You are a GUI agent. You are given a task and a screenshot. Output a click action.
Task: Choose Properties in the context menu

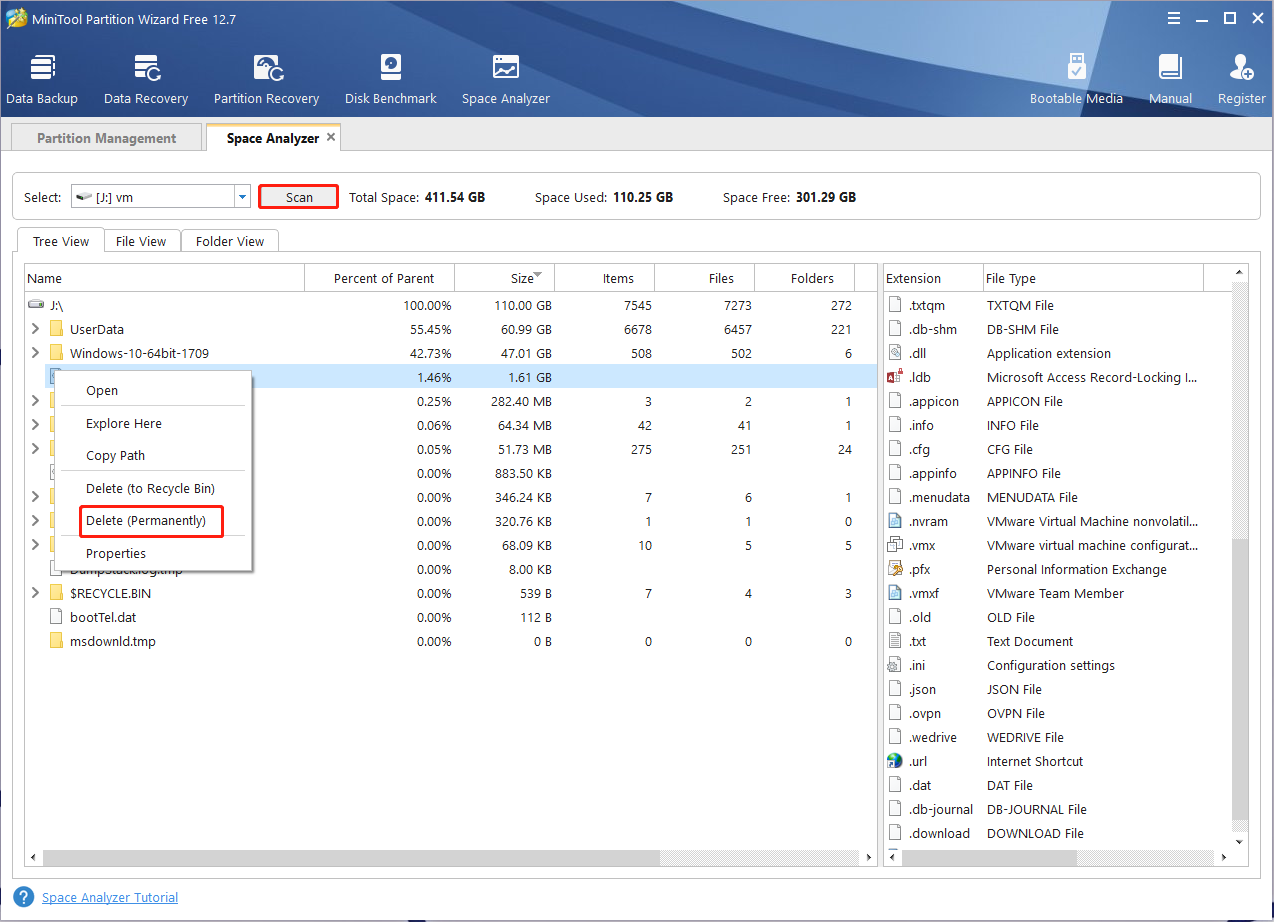152,553
